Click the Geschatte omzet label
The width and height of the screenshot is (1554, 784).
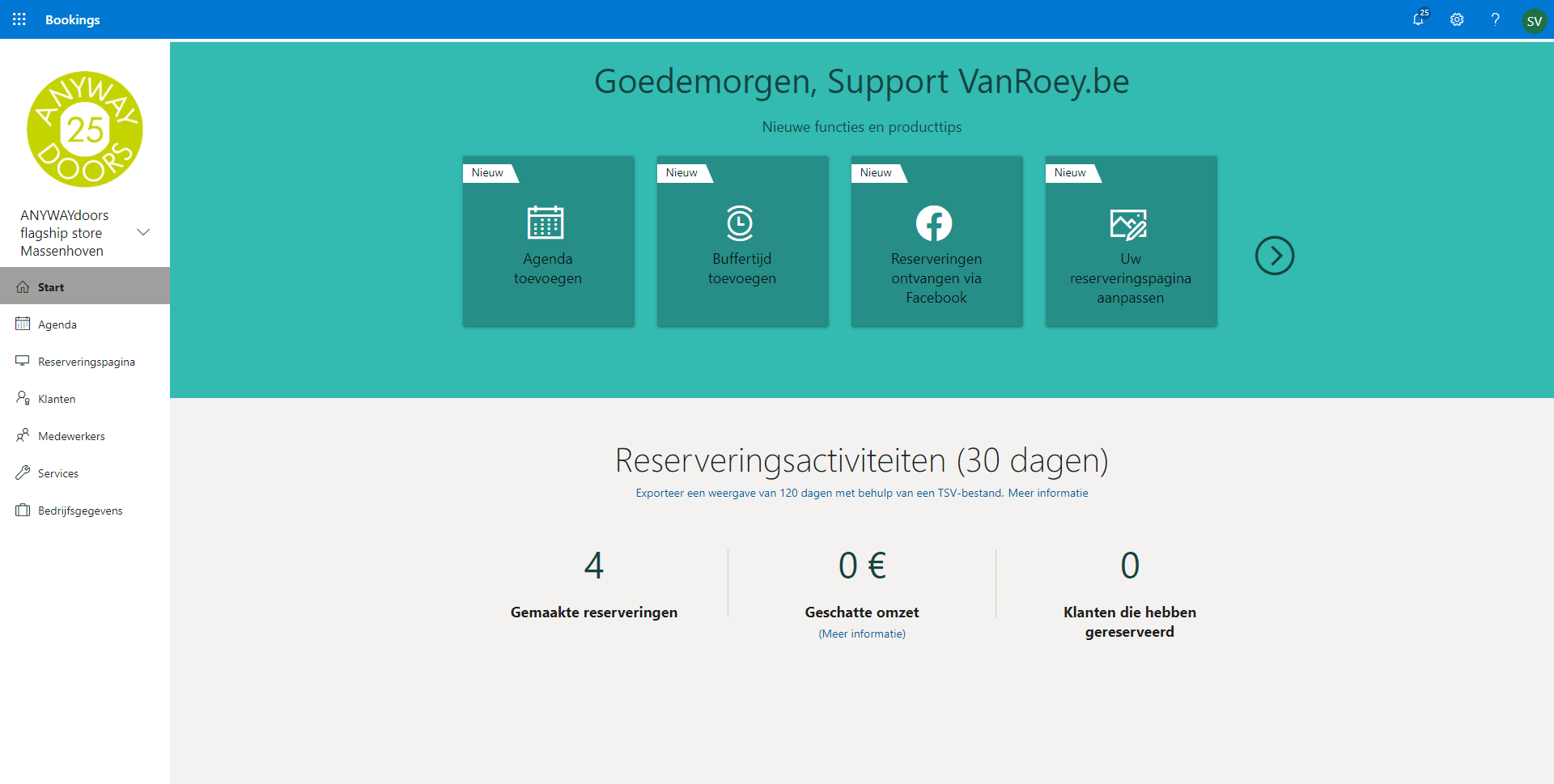(x=862, y=612)
